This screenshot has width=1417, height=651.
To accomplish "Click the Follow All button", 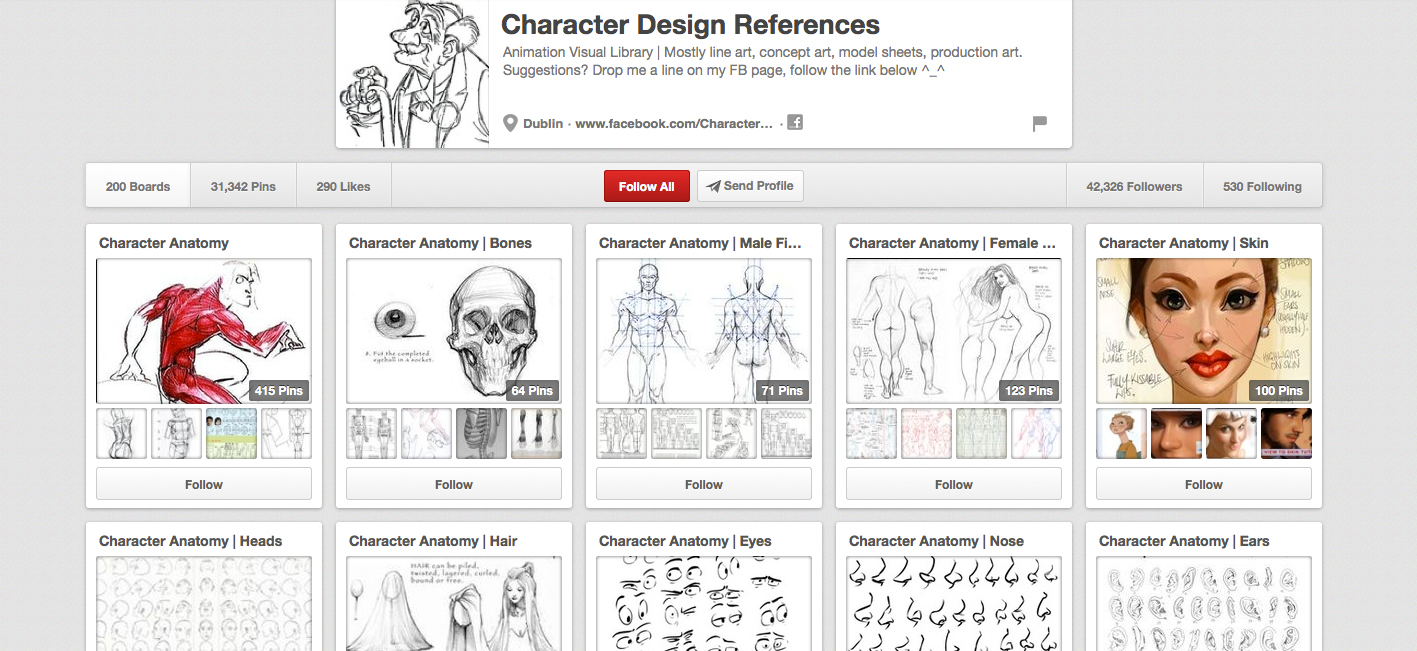I will pos(646,186).
